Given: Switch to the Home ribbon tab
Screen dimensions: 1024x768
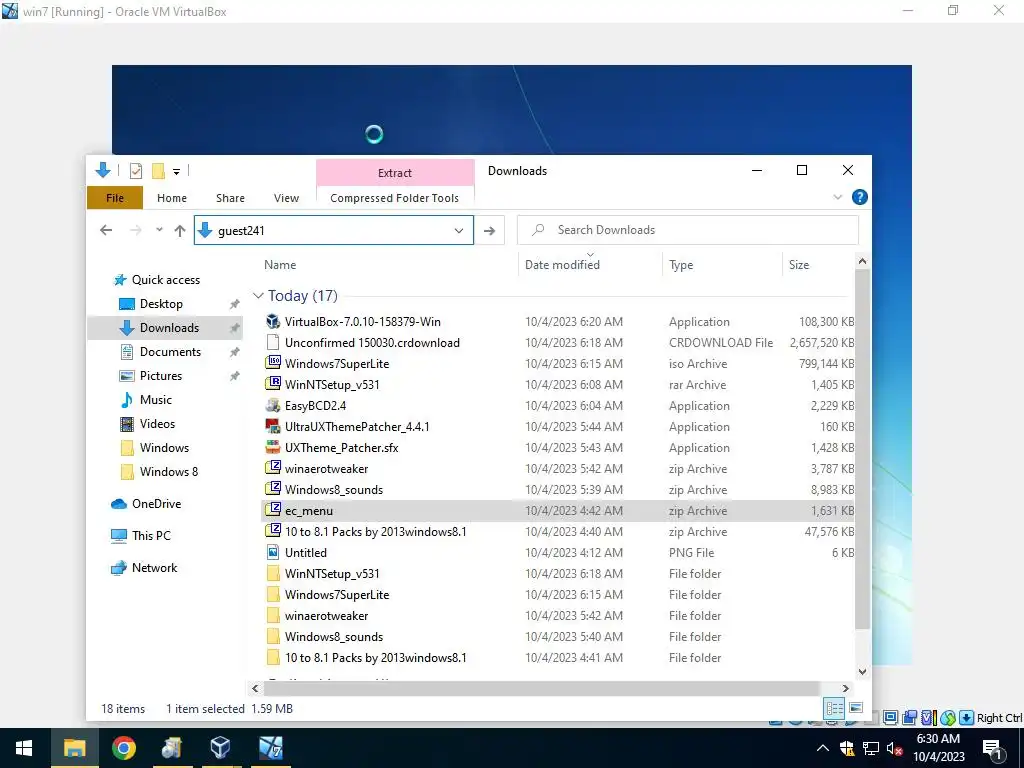Looking at the screenshot, I should click(172, 198).
